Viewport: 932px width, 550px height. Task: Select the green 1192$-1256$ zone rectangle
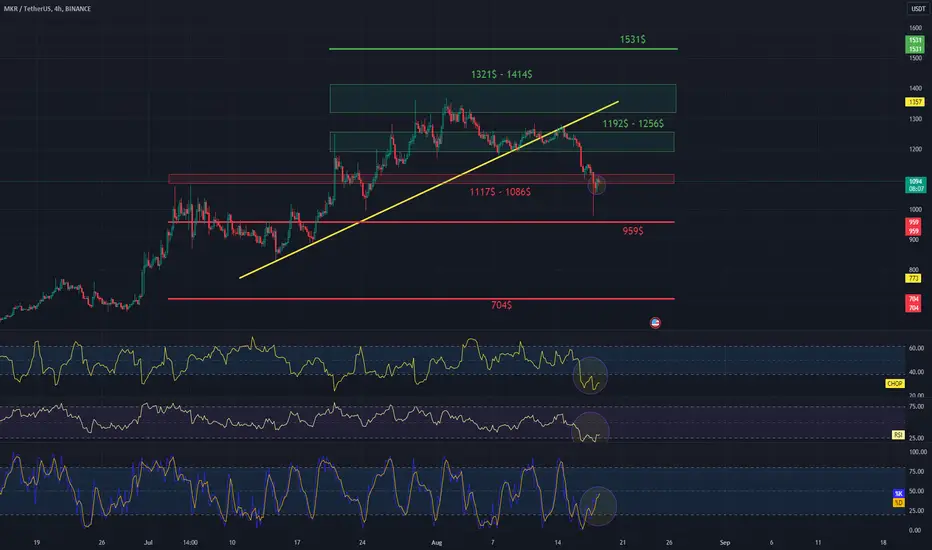pyautogui.click(x=502, y=142)
